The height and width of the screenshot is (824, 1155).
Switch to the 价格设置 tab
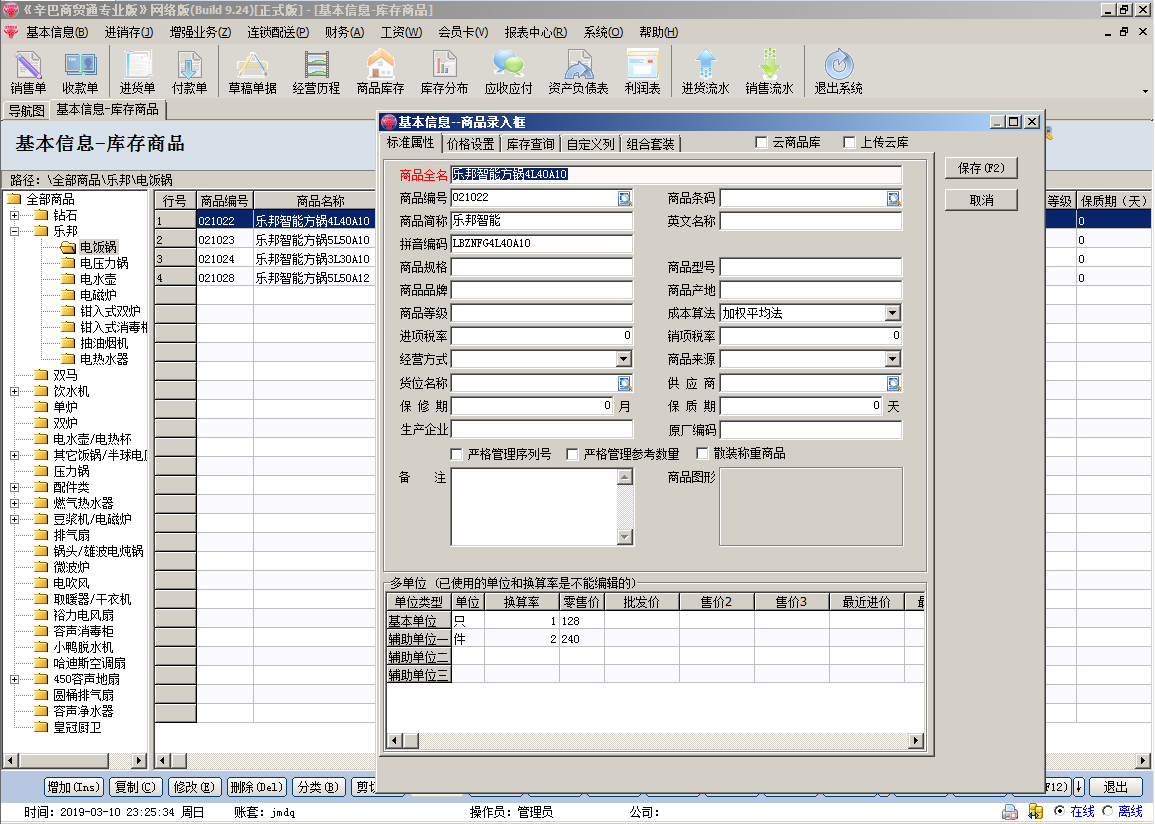471,144
